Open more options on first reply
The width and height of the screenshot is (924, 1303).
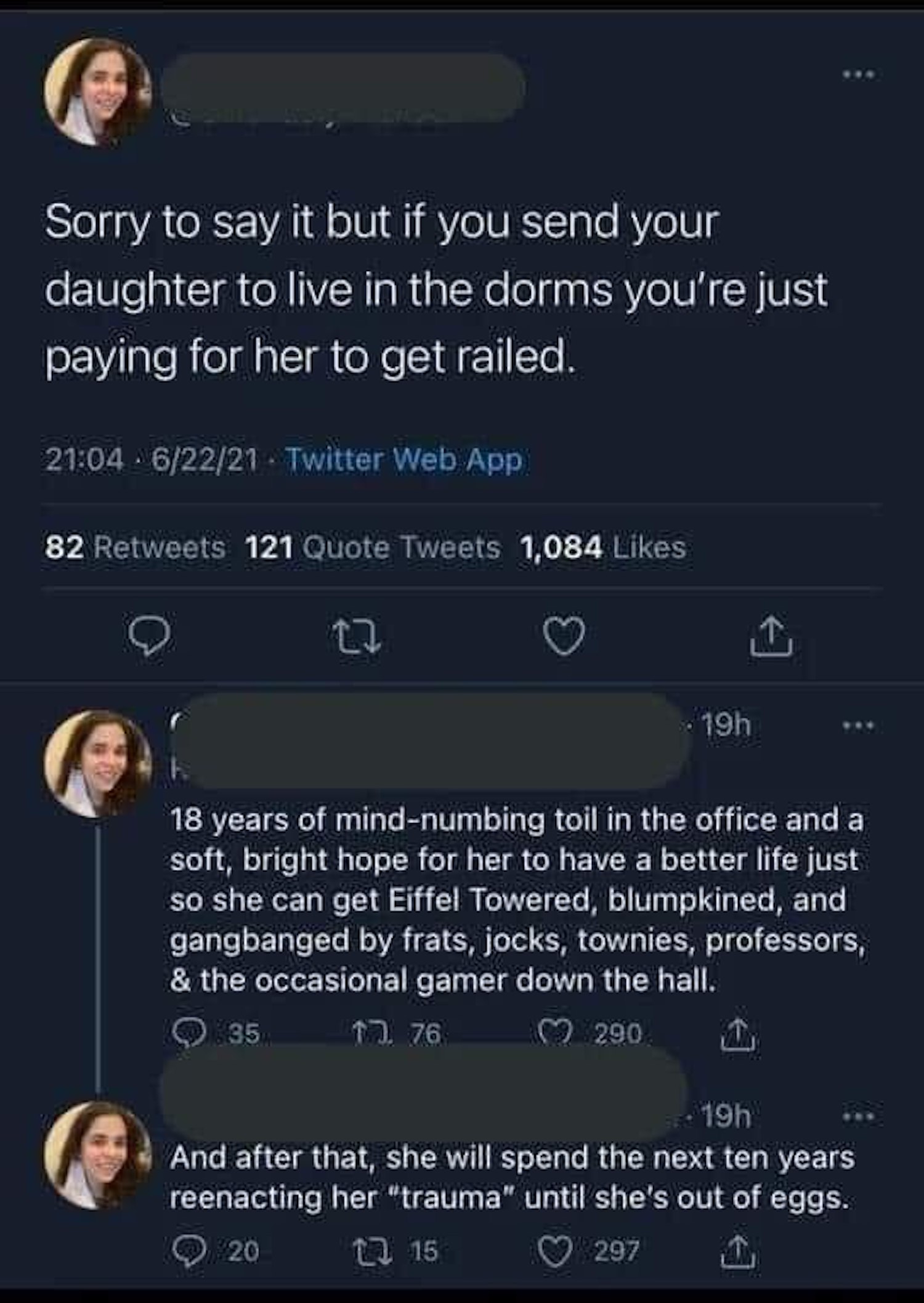coord(860,727)
